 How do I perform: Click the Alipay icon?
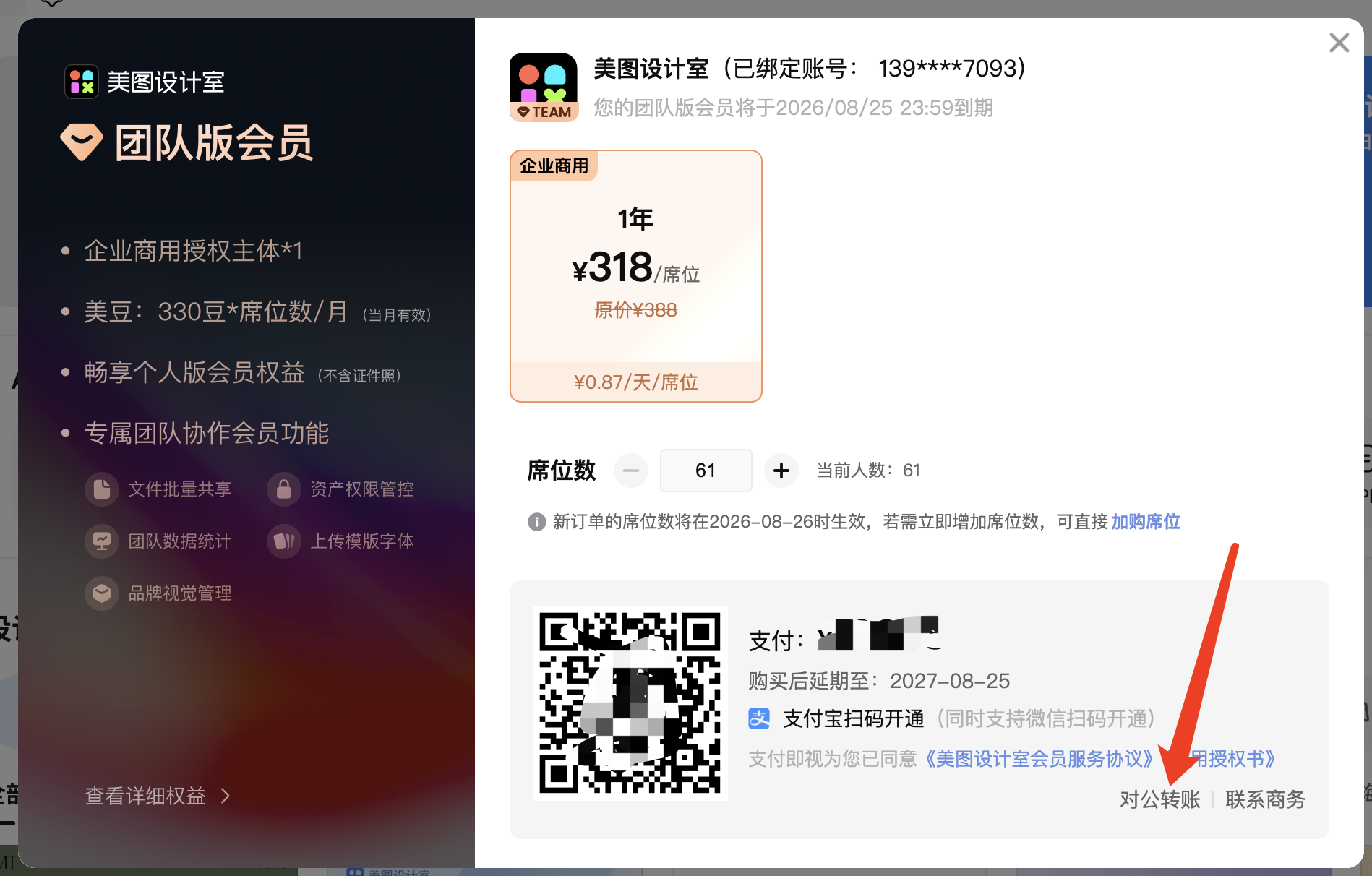(x=759, y=718)
